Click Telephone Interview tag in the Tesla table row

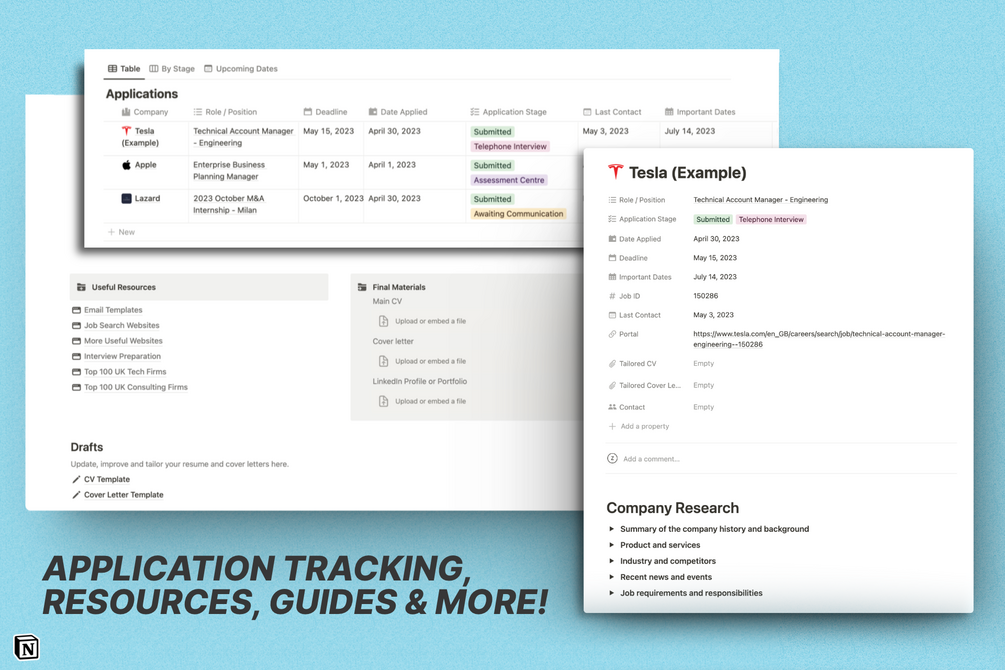(x=510, y=146)
